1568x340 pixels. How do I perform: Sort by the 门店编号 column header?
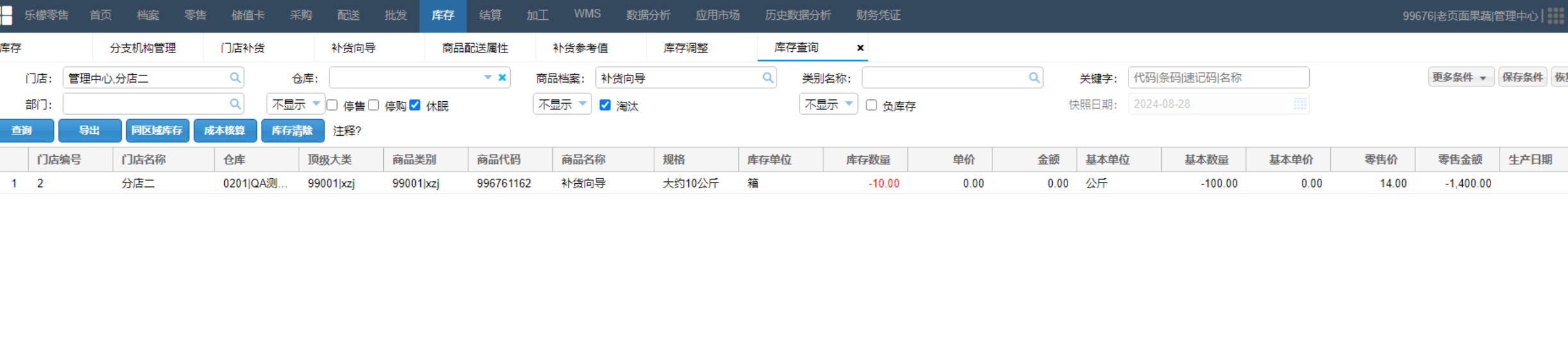71,159
